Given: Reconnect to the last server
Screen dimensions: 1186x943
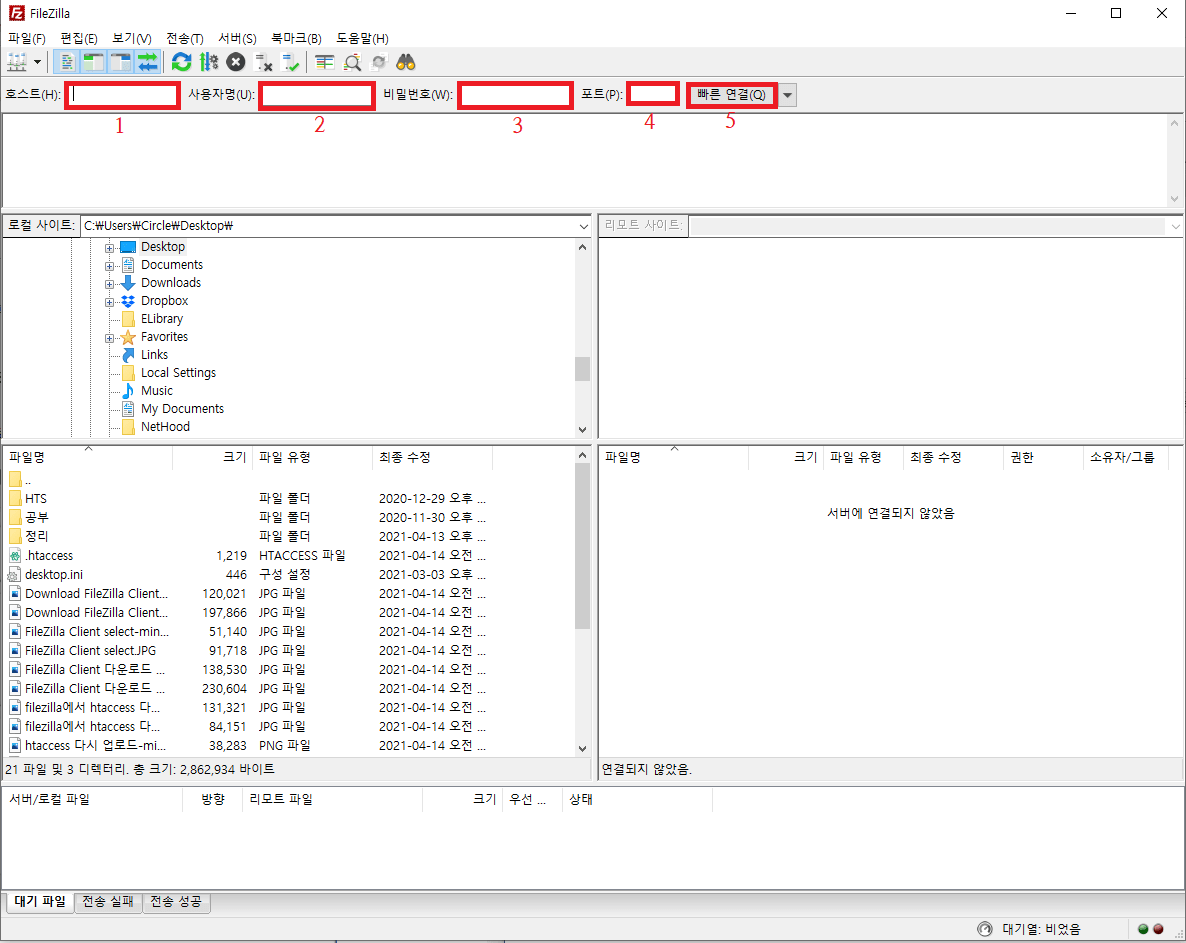Looking at the screenshot, I should coord(290,62).
